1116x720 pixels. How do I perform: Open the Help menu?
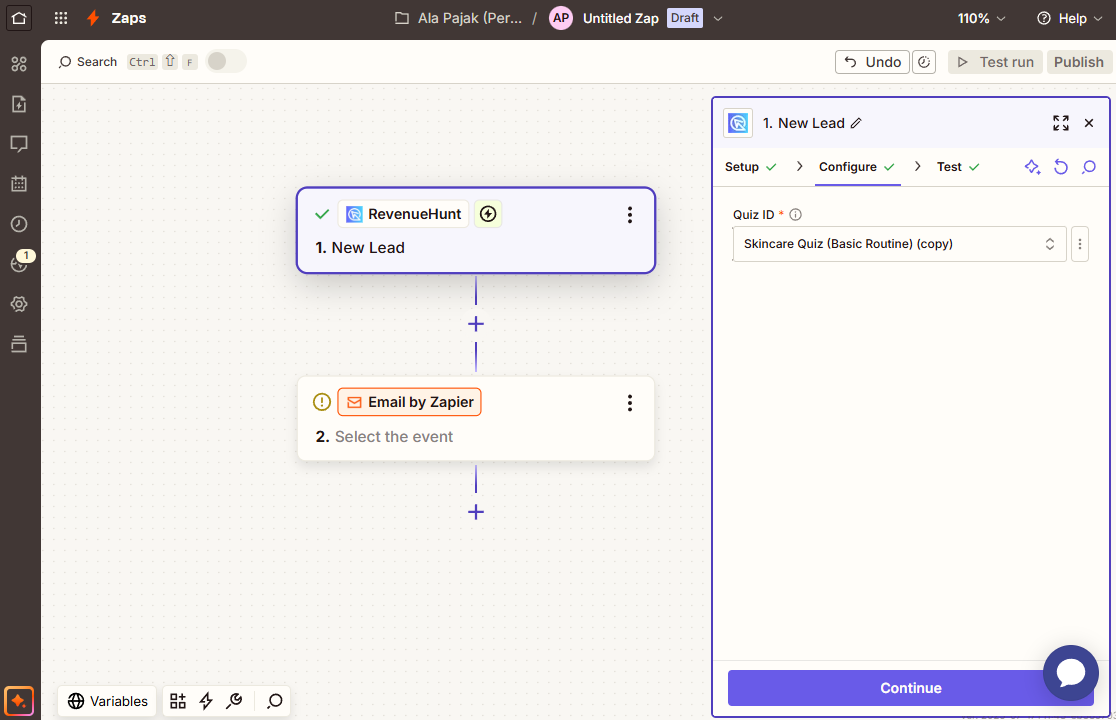1070,18
